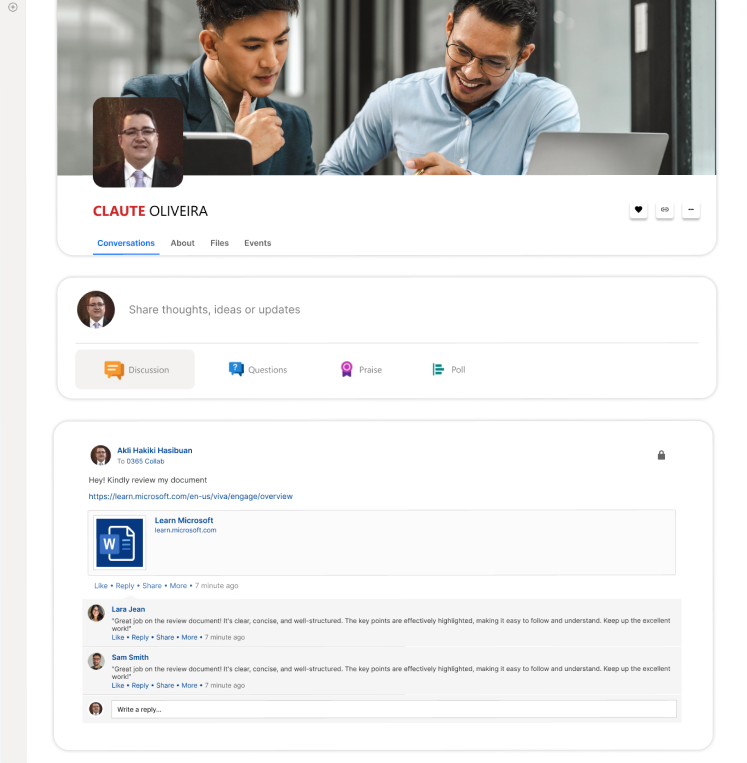The width and height of the screenshot is (747, 763).
Task: Click the minus icon button on profile header
Action: 692,210
